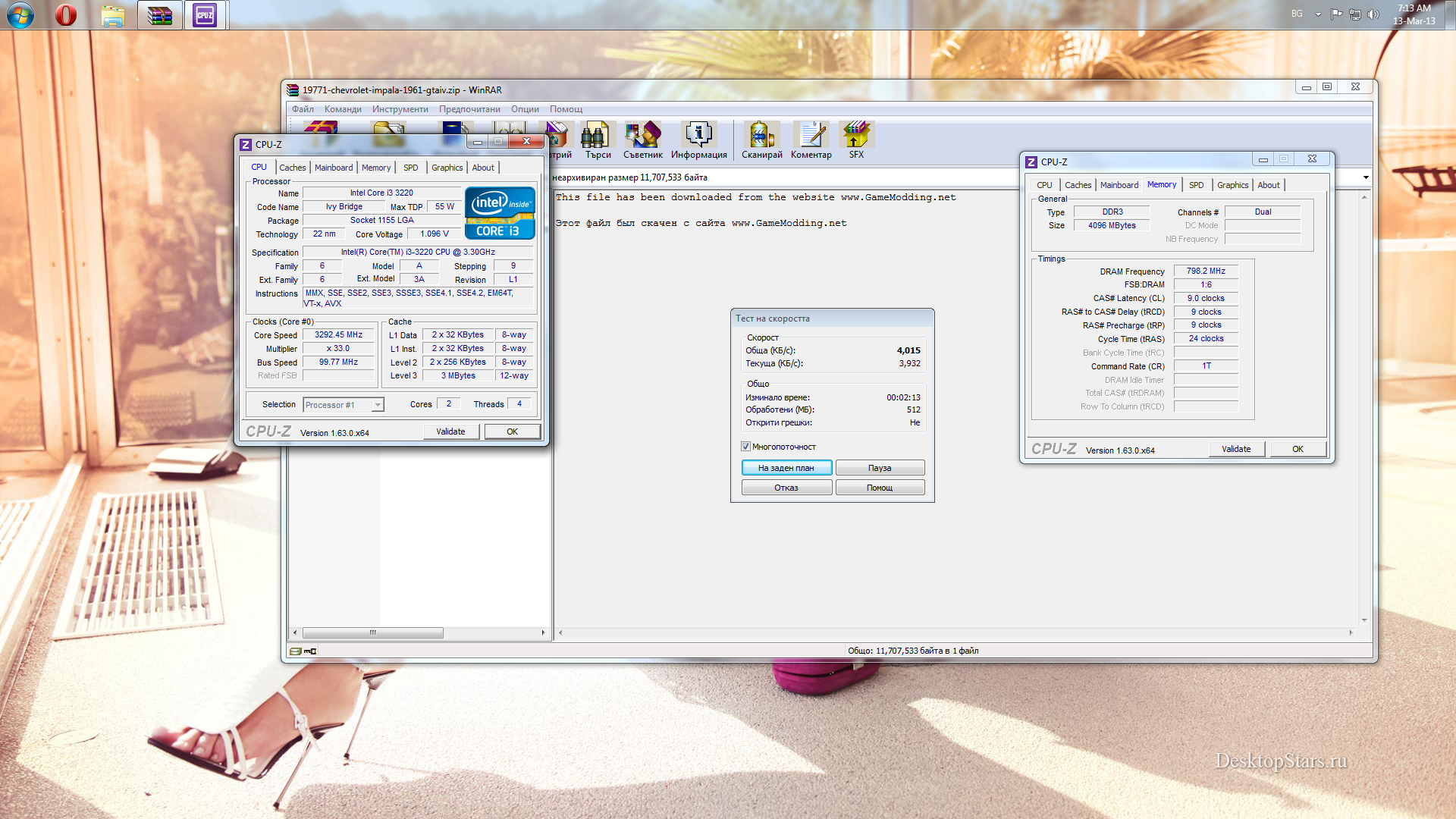1456x819 pixels.
Task: Click the Memory CPU-Z window title icon
Action: [1031, 162]
